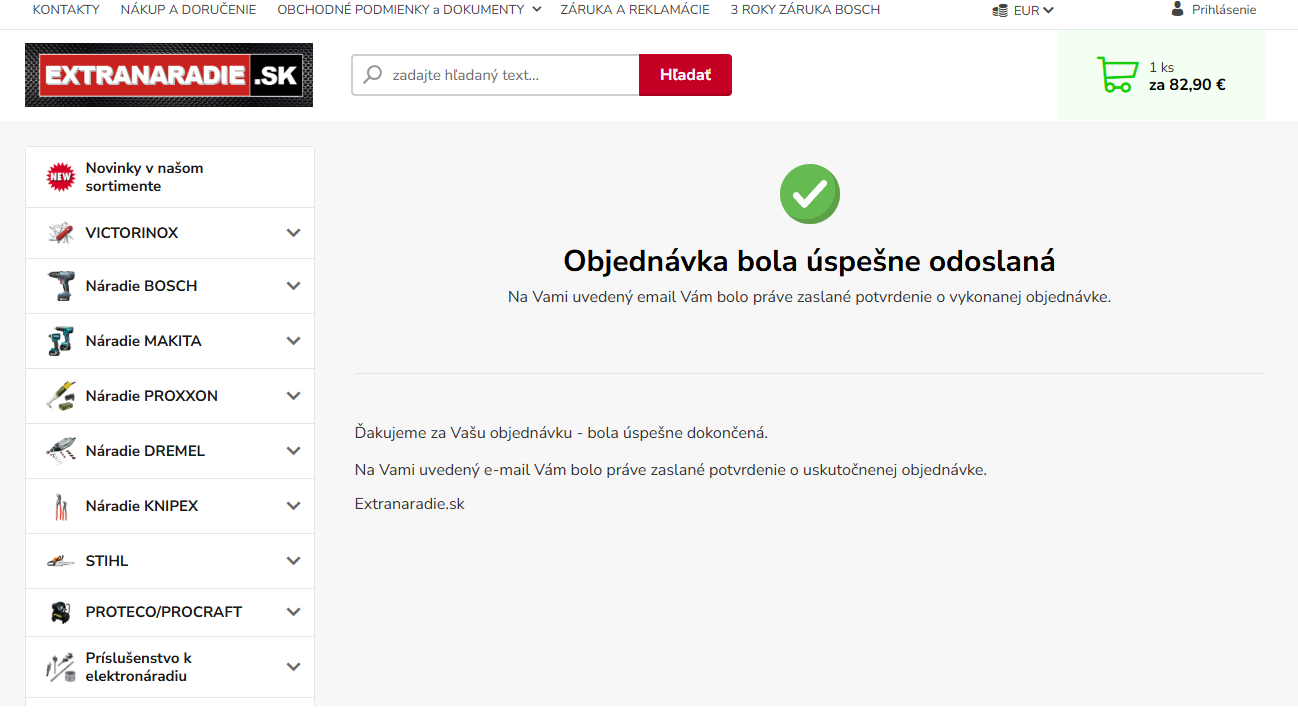Click the Bosch drill icon

(61, 286)
